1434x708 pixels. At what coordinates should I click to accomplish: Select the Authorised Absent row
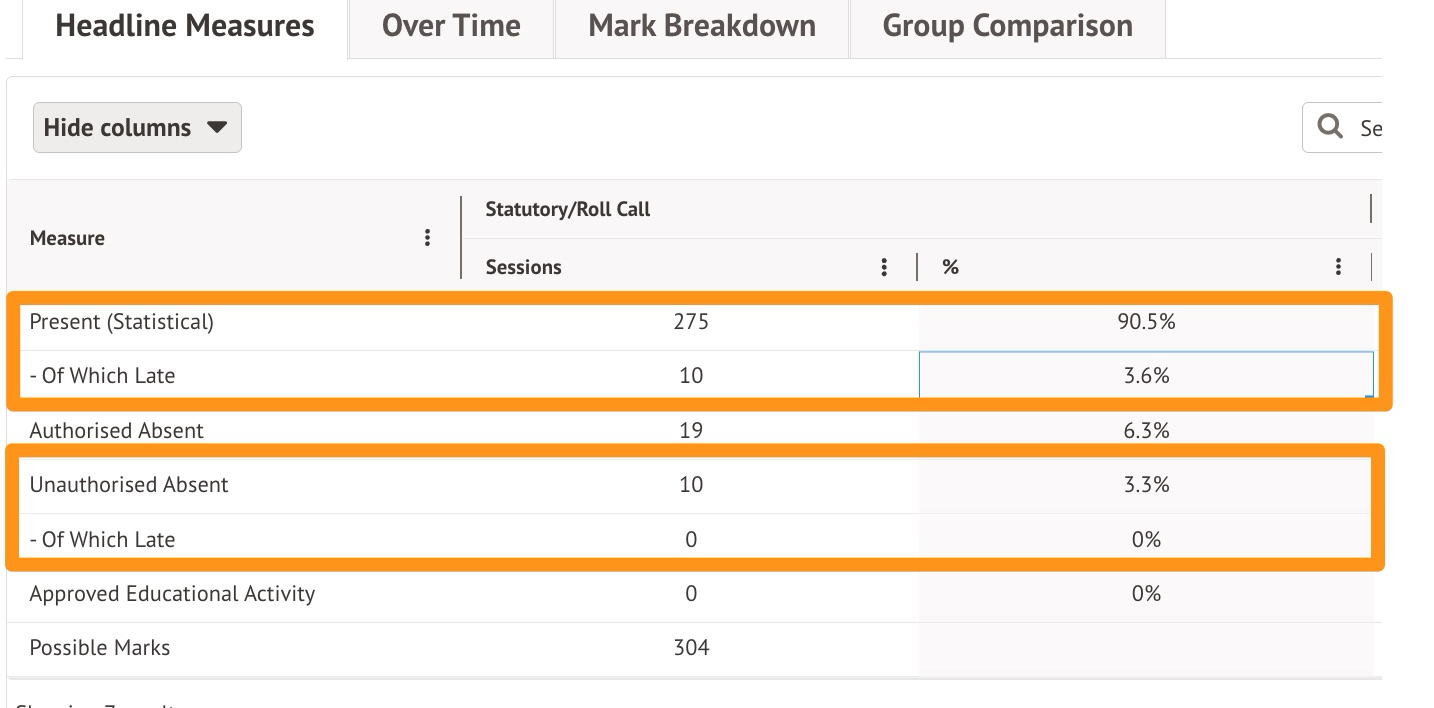click(117, 431)
